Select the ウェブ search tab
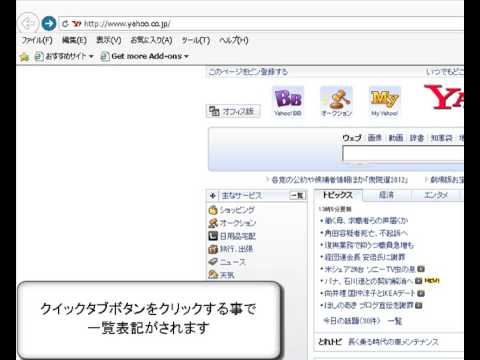Image resolution: width=480 pixels, height=360 pixels. pyautogui.click(x=352, y=138)
